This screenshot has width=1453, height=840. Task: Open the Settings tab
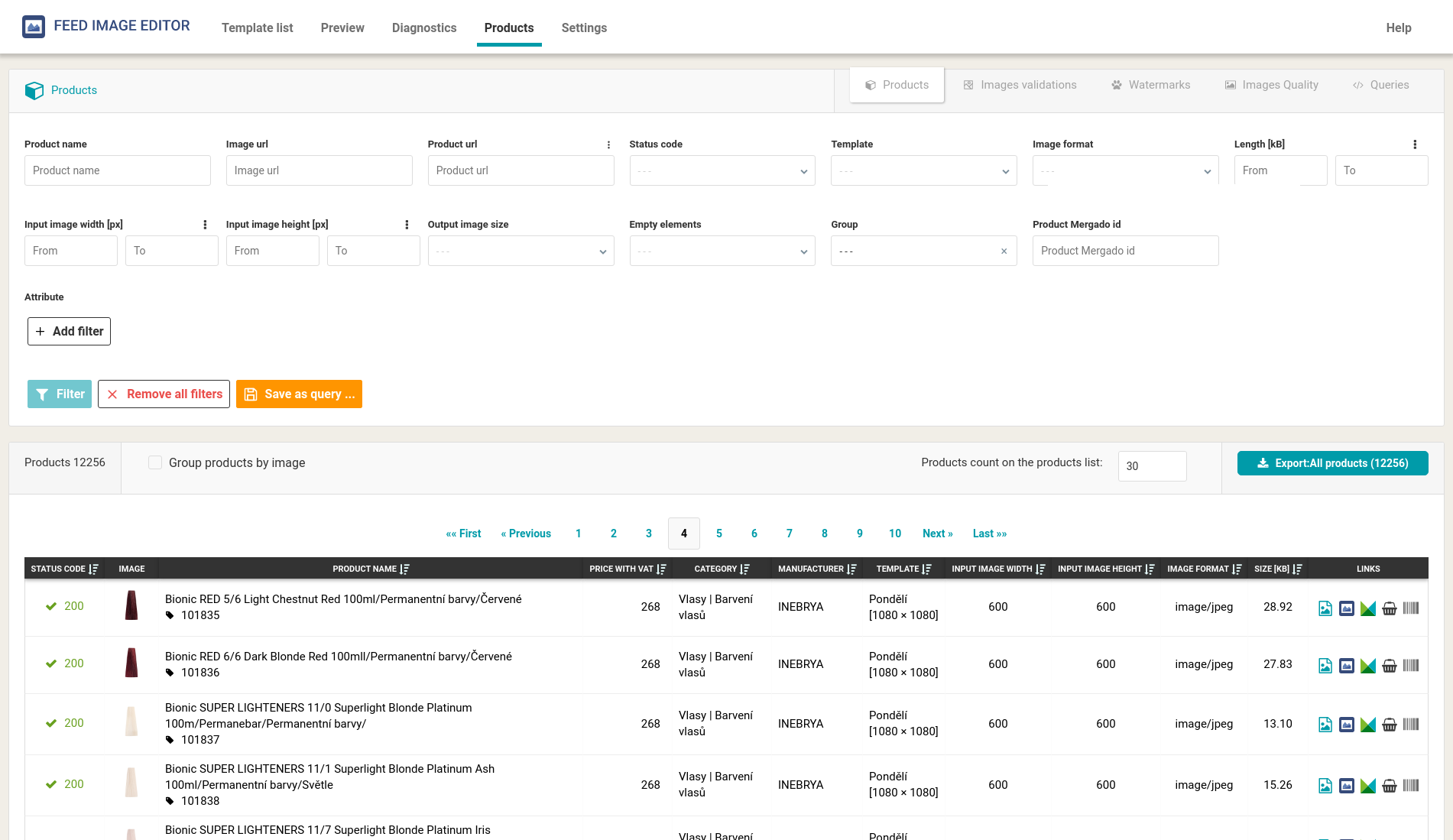584,28
